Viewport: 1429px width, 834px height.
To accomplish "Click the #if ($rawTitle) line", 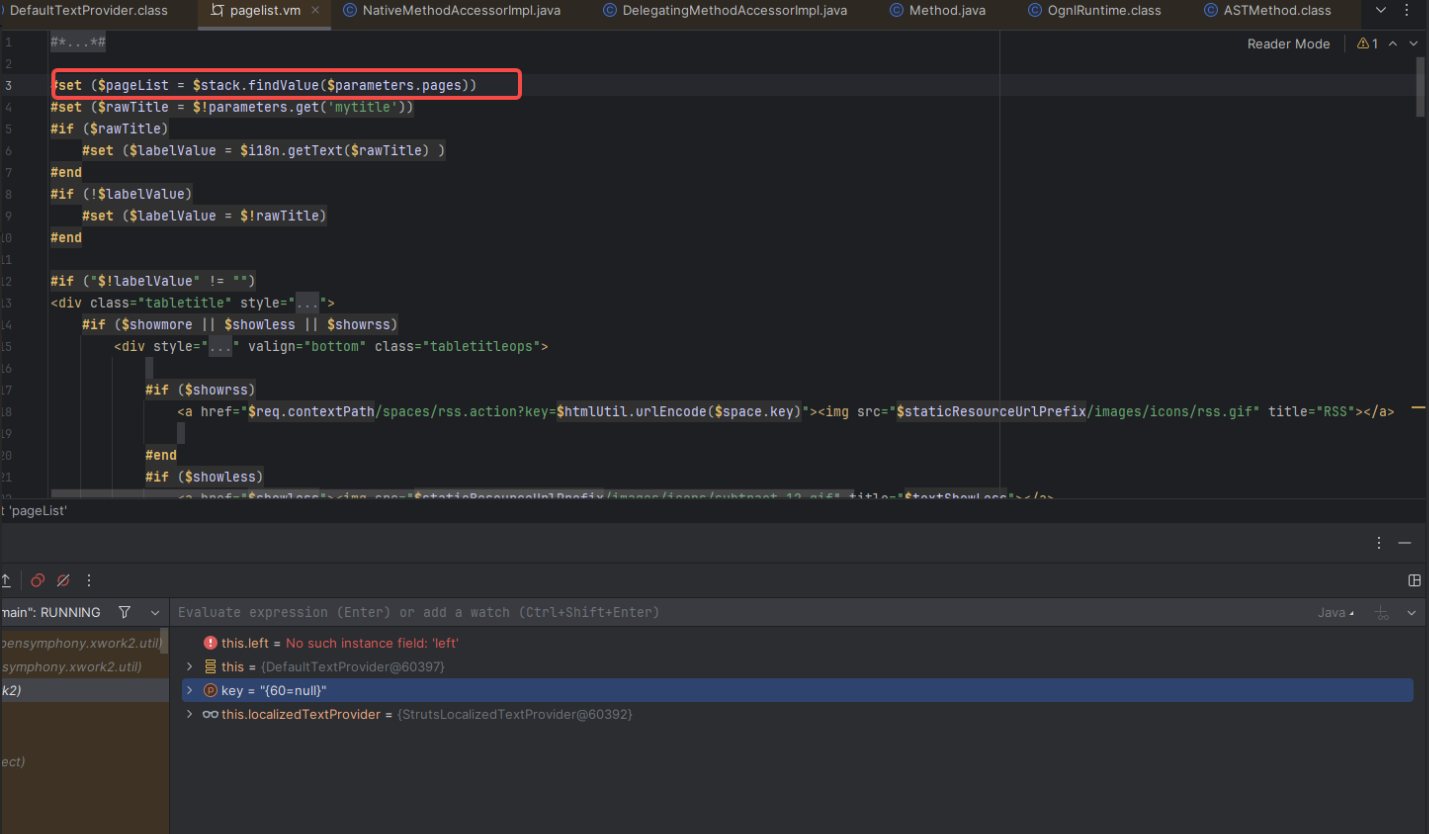I will pyautogui.click(x=110, y=129).
